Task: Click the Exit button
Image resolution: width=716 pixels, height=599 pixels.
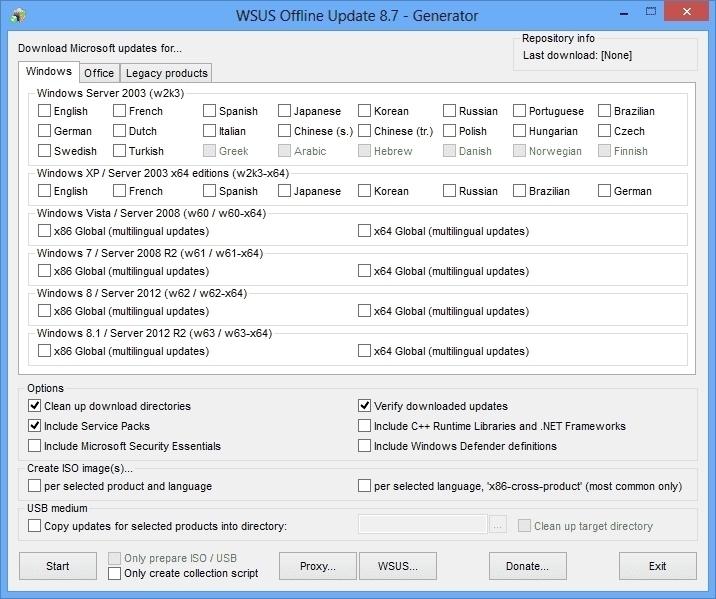Action: 658,566
